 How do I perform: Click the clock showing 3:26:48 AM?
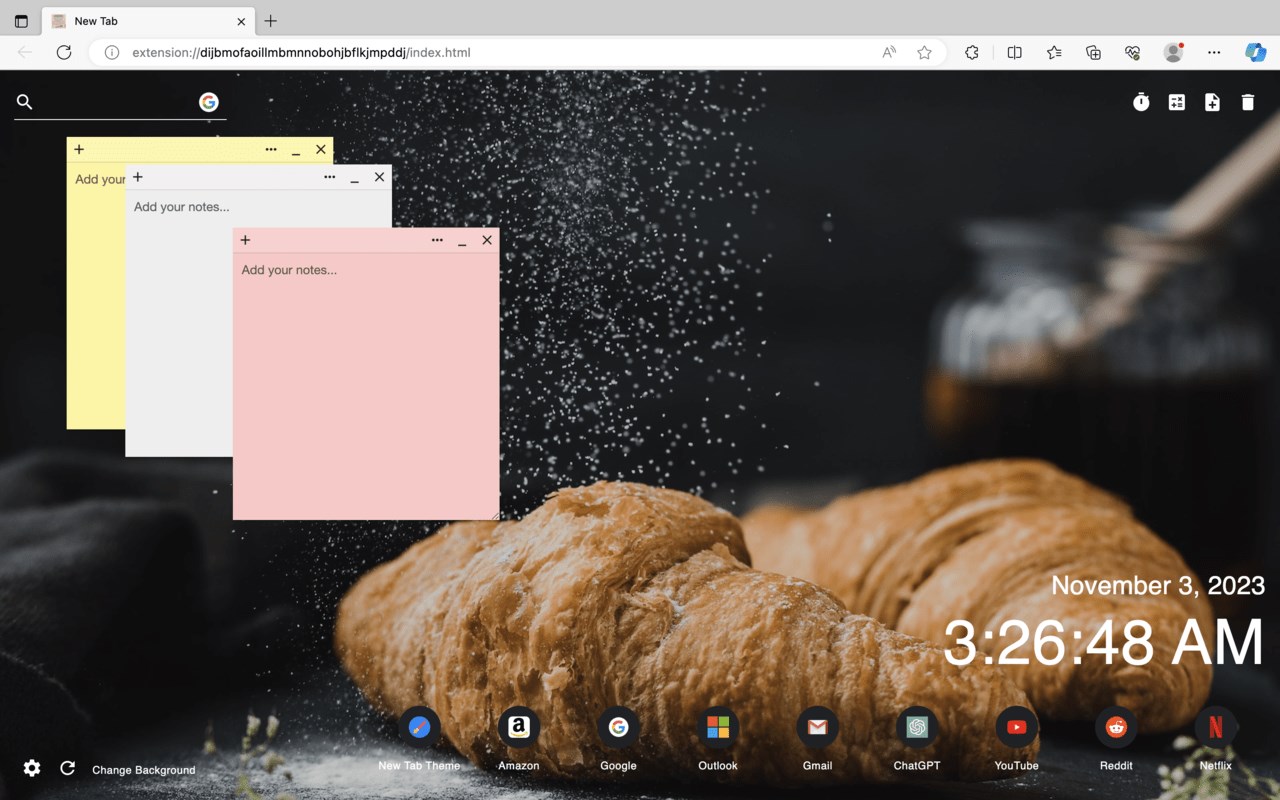tap(1104, 642)
